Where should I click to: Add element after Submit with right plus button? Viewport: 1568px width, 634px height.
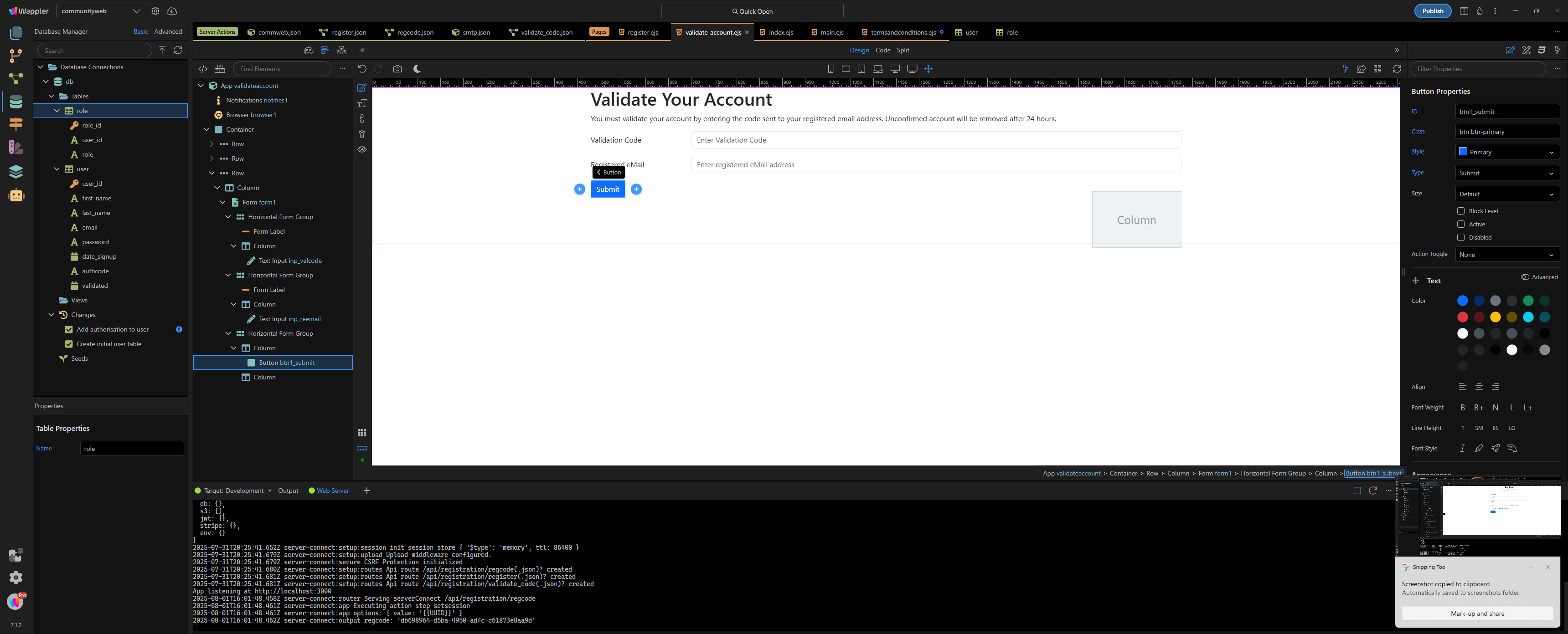(636, 189)
